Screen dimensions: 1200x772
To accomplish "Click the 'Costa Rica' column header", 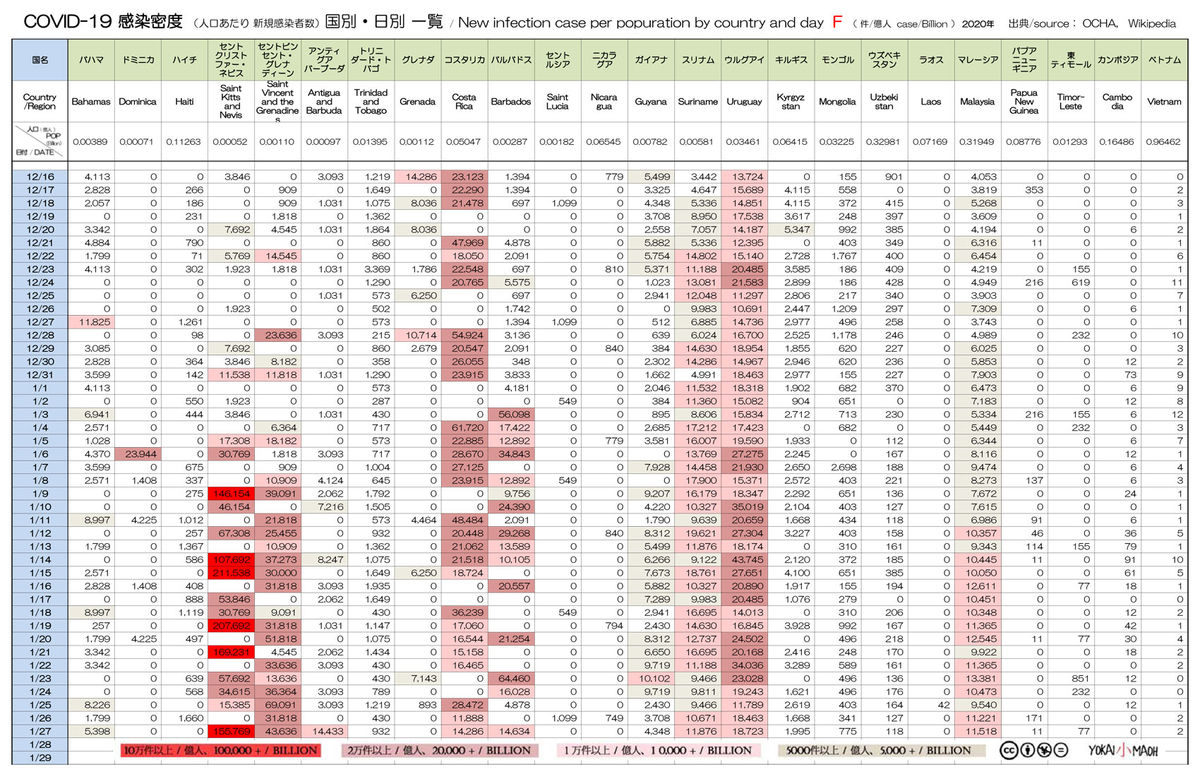I will 464,102.
